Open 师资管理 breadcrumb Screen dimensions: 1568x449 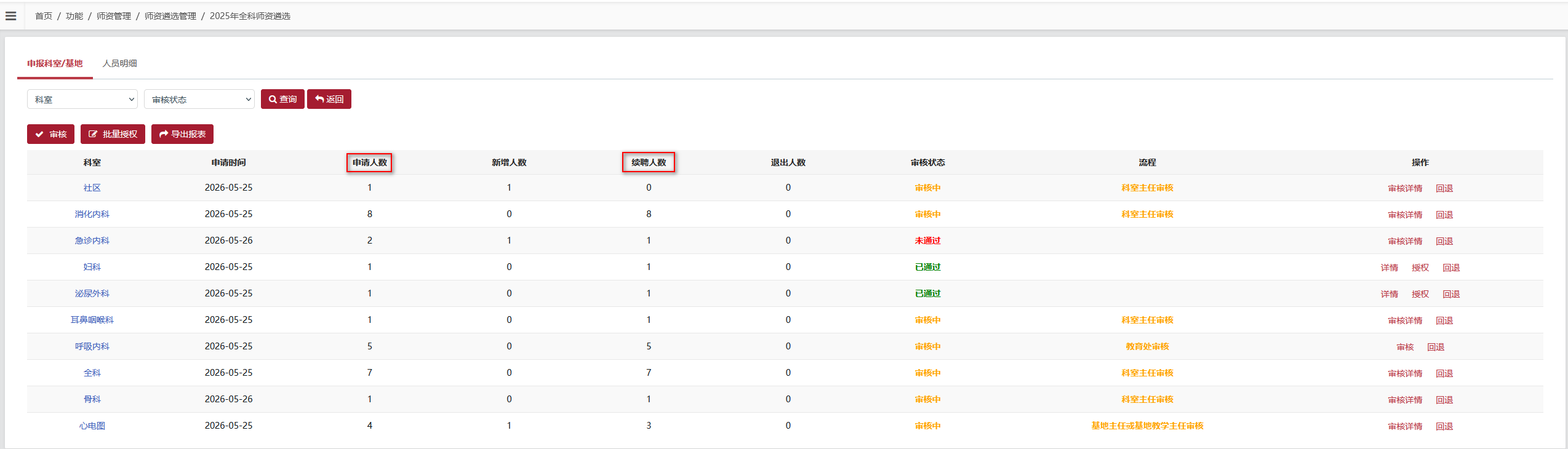point(114,16)
